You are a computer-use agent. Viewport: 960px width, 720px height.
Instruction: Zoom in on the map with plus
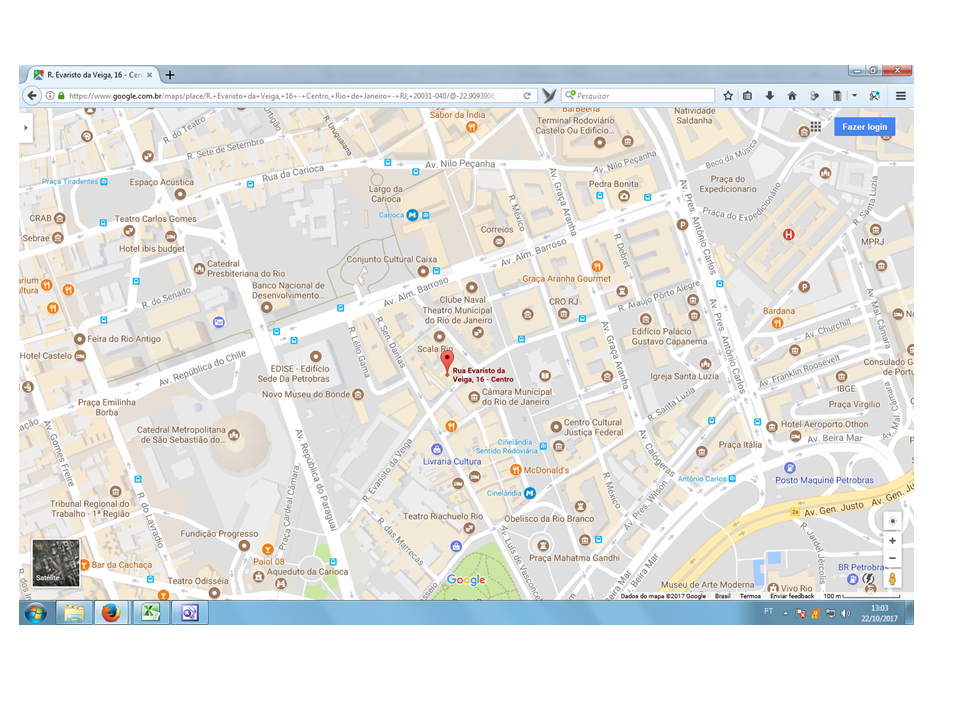click(892, 541)
